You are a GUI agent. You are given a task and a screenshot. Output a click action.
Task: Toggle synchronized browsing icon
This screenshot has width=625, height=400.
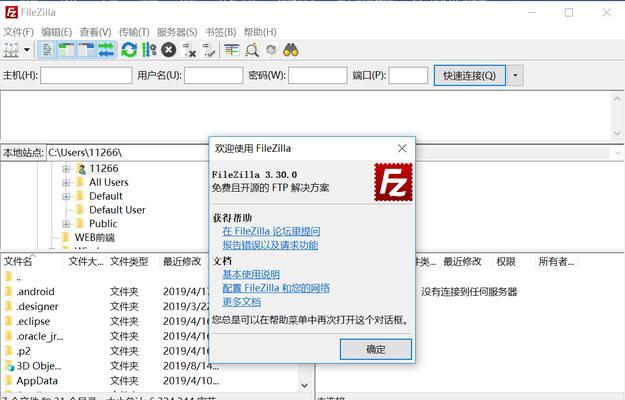[271, 50]
